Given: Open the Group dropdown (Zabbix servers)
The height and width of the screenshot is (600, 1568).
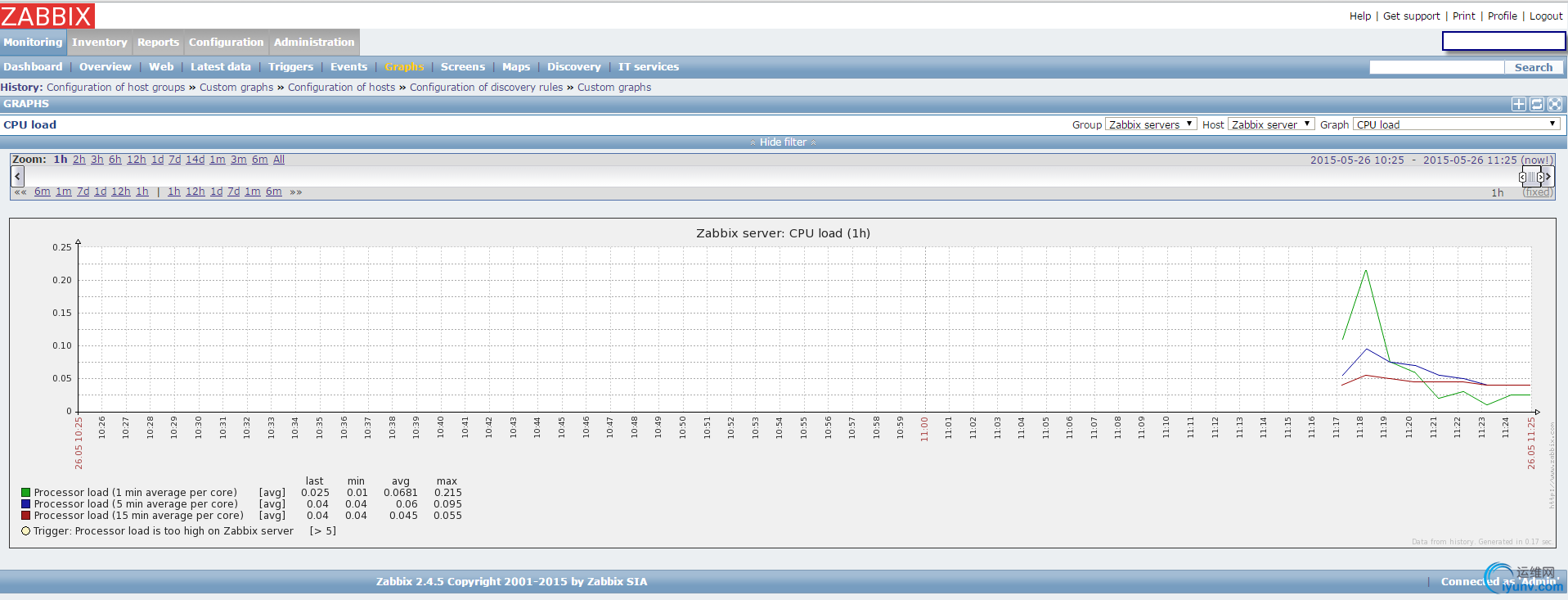Looking at the screenshot, I should pos(1151,124).
